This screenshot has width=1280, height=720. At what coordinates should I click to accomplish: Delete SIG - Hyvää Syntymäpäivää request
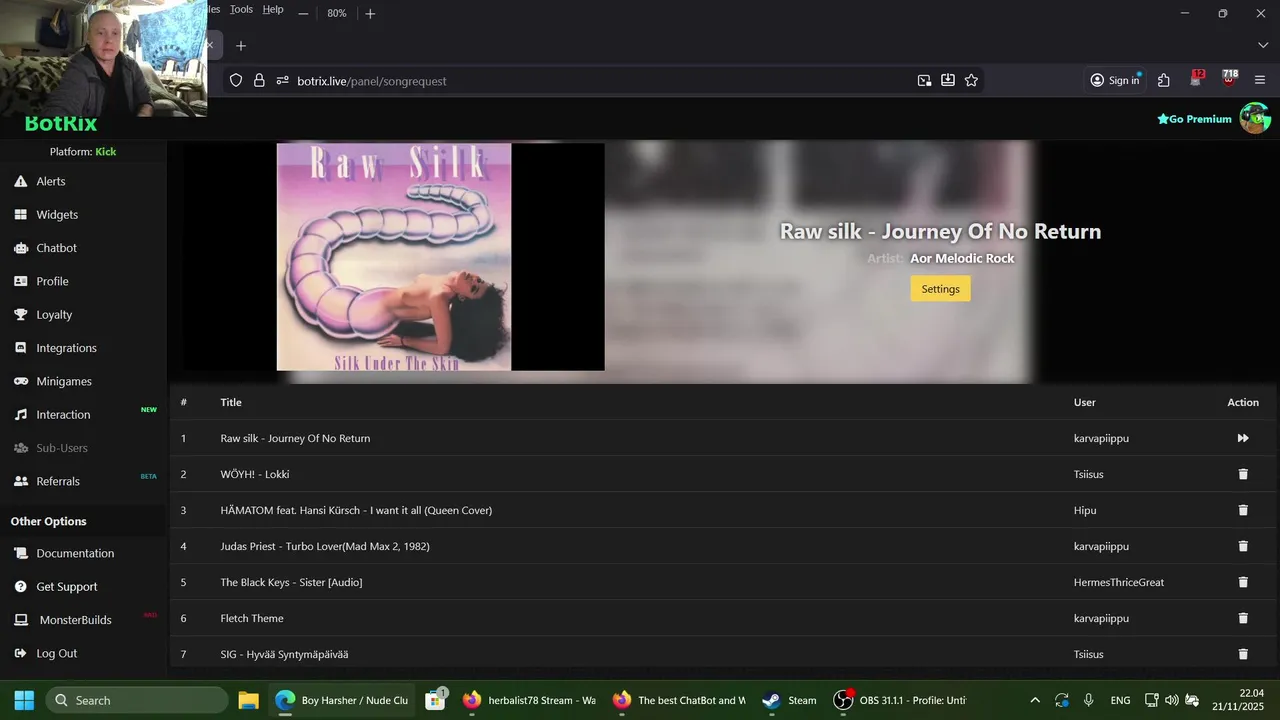coord(1243,654)
